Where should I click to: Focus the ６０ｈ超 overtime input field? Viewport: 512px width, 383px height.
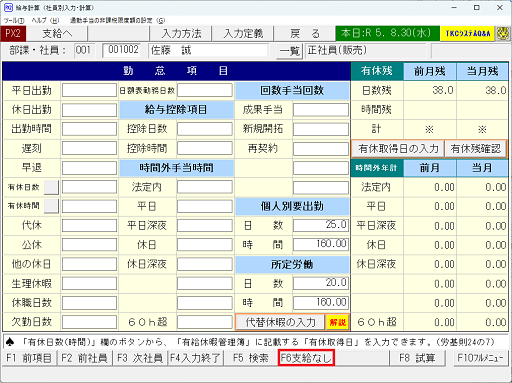tap(205, 322)
